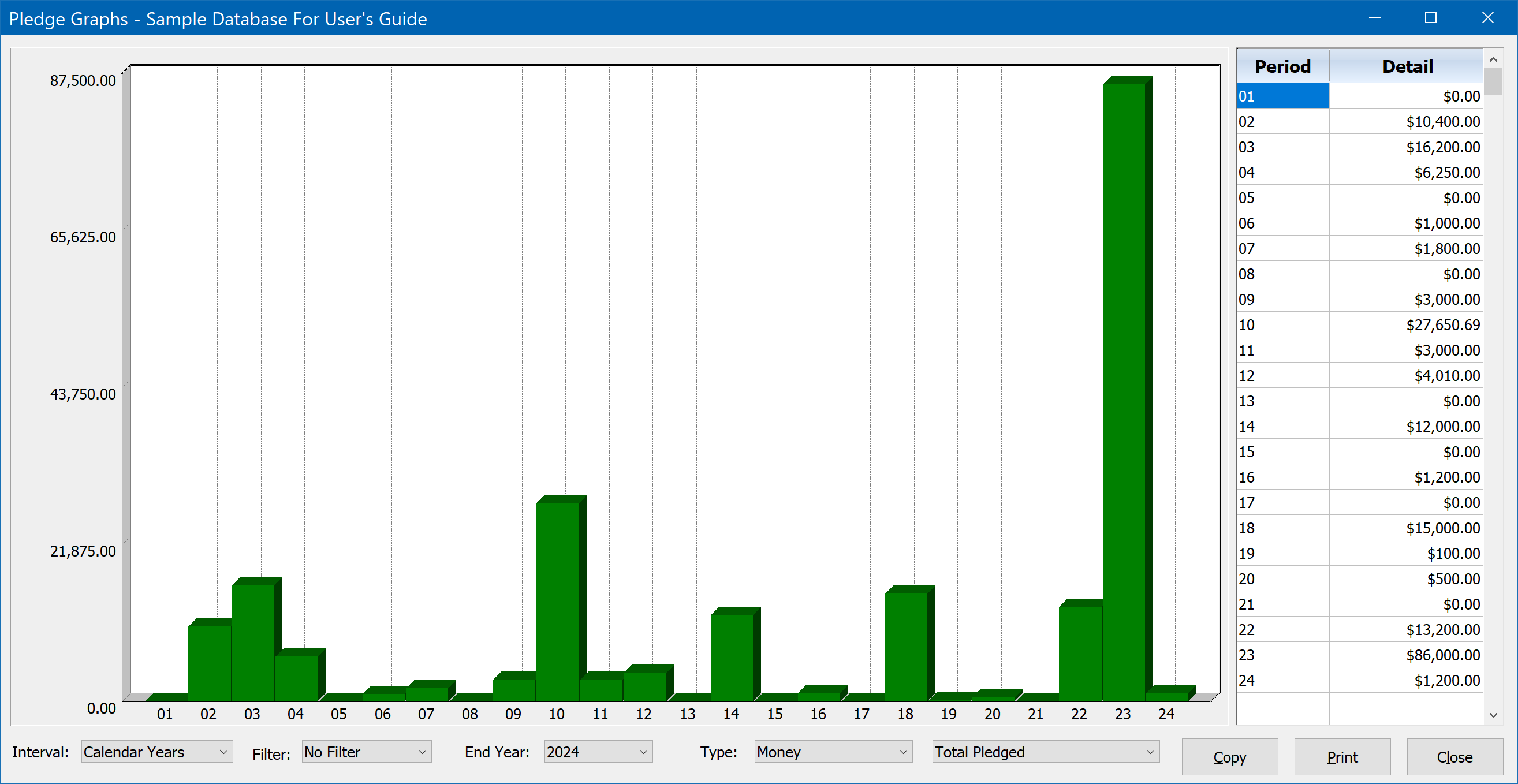Select period 10 row with $27,650.69

click(1359, 324)
